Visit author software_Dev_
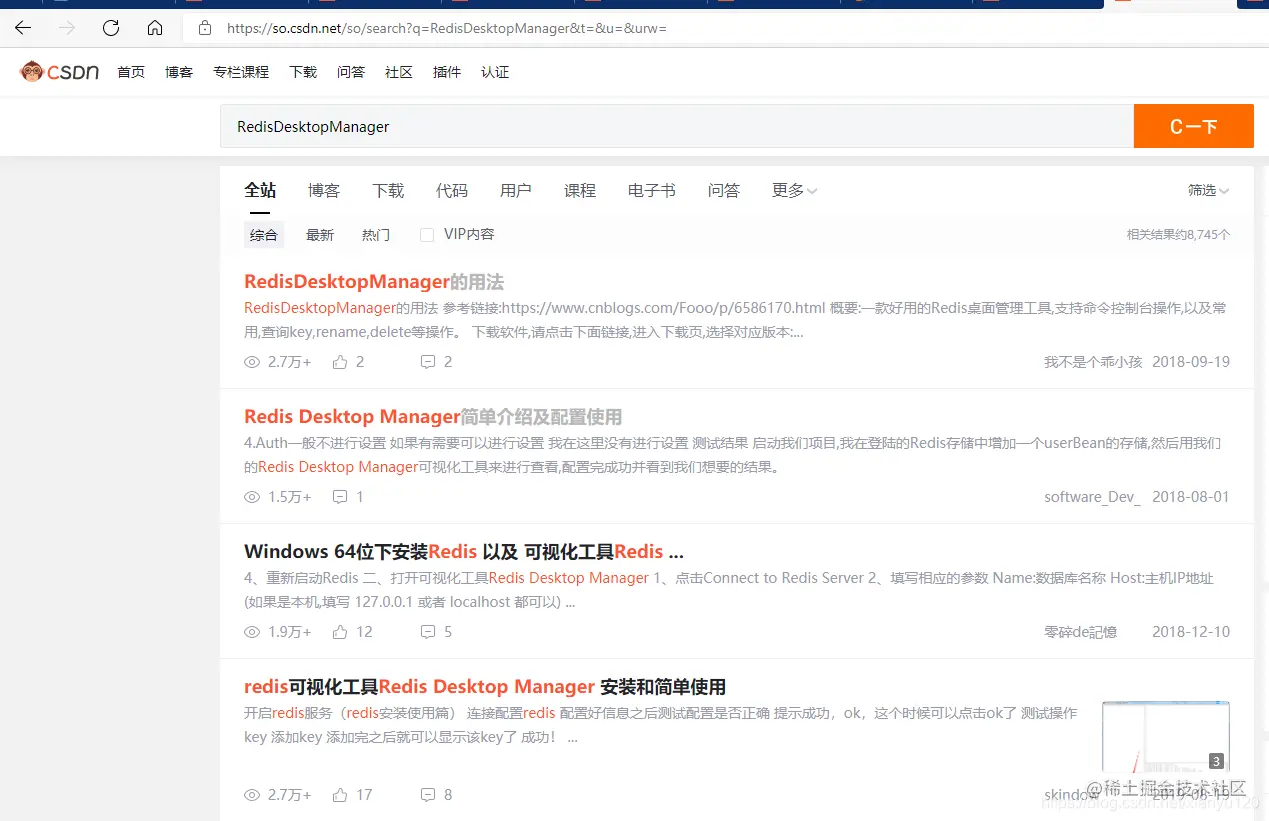The width and height of the screenshot is (1269, 821). pyautogui.click(x=1092, y=497)
